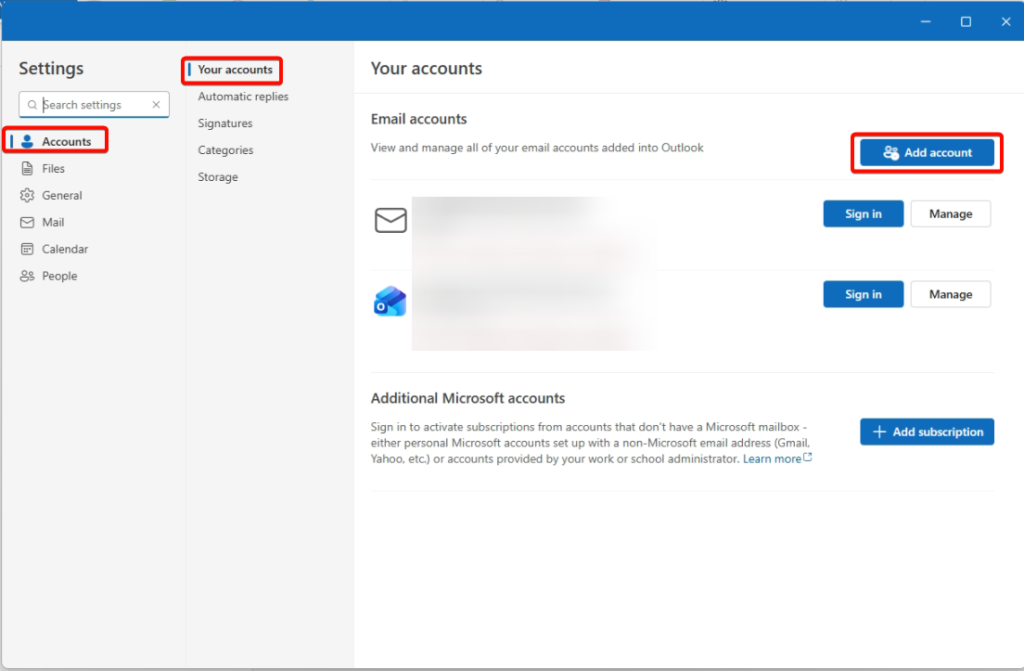Manage the second Outlook account
This screenshot has height=671, width=1024.
[x=950, y=294]
